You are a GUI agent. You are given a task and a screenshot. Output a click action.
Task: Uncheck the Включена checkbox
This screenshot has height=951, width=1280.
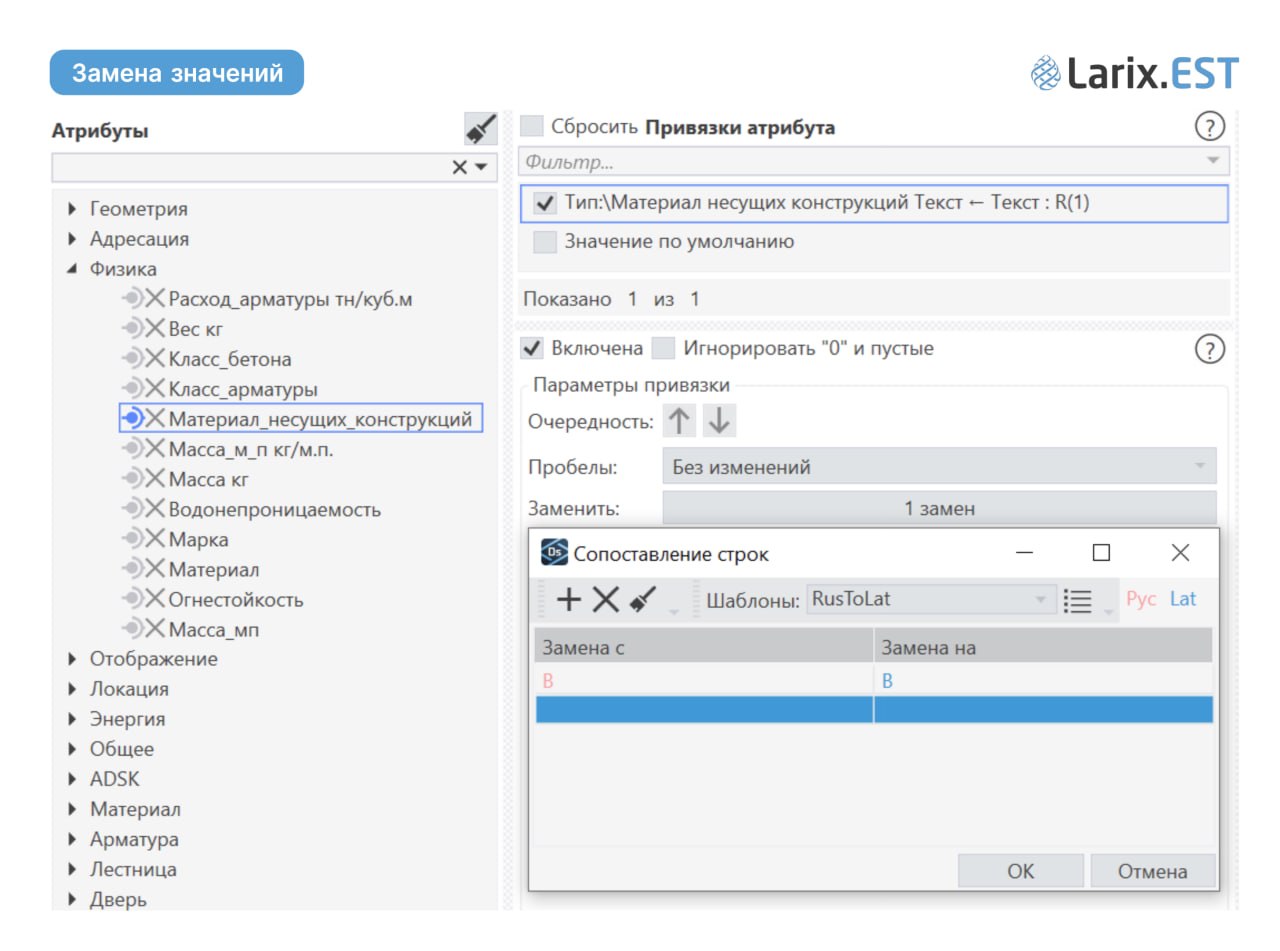532,348
